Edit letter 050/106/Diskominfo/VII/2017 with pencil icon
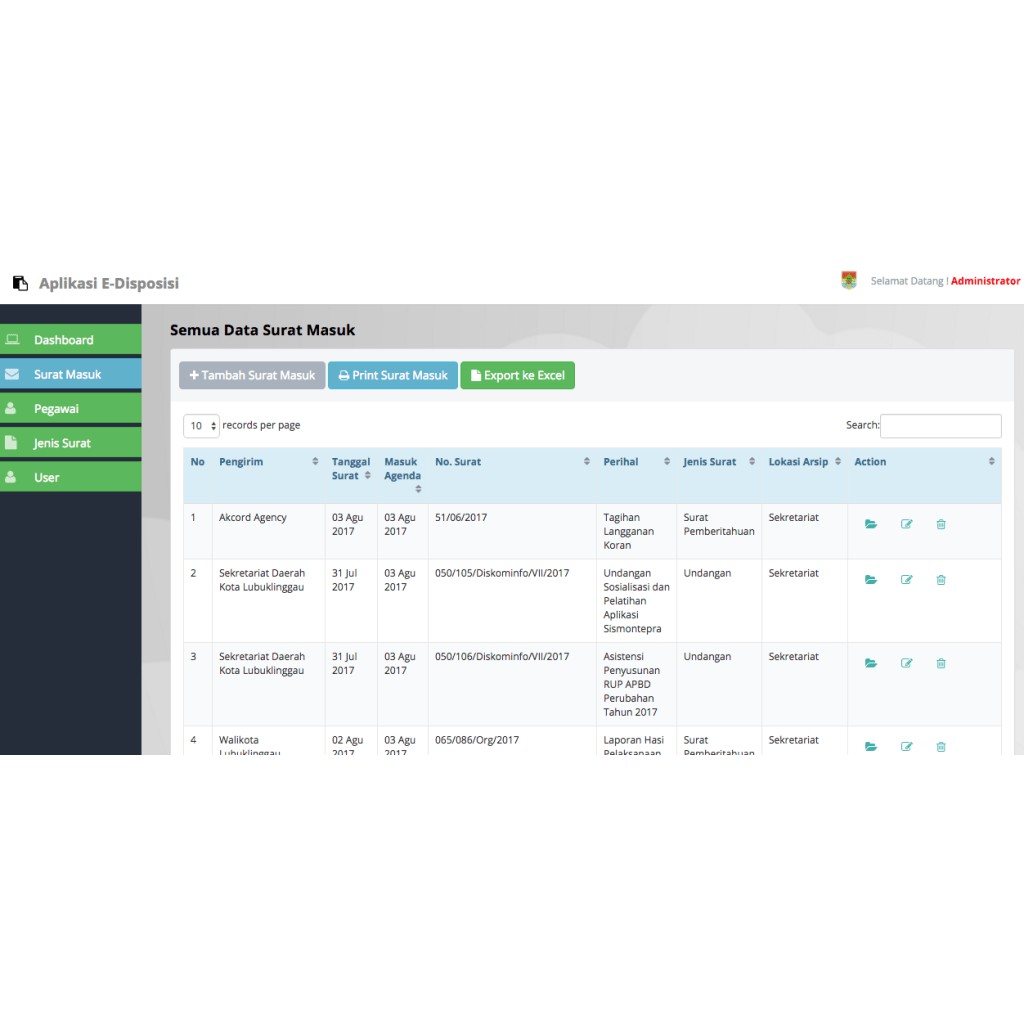The image size is (1024, 1024). pos(907,663)
